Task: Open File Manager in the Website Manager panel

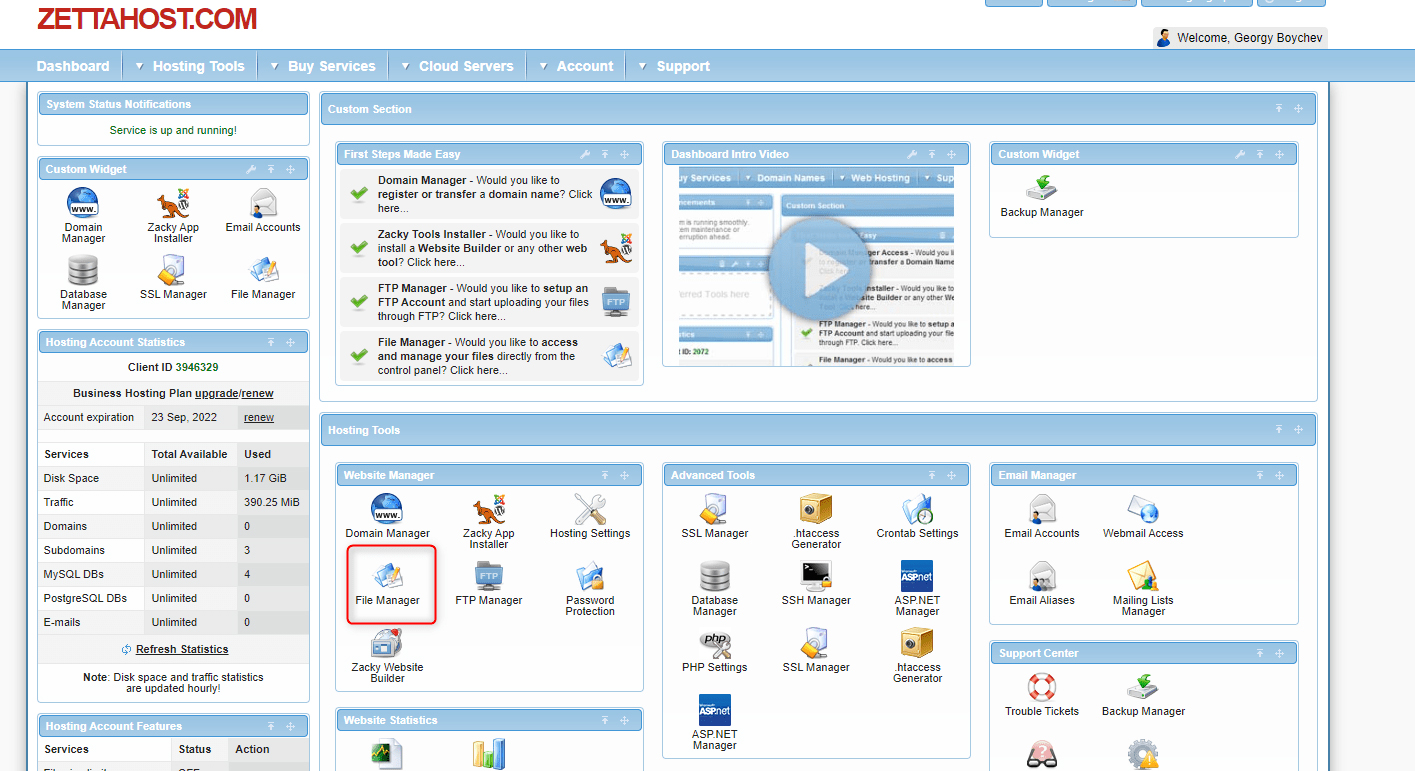Action: click(x=388, y=583)
